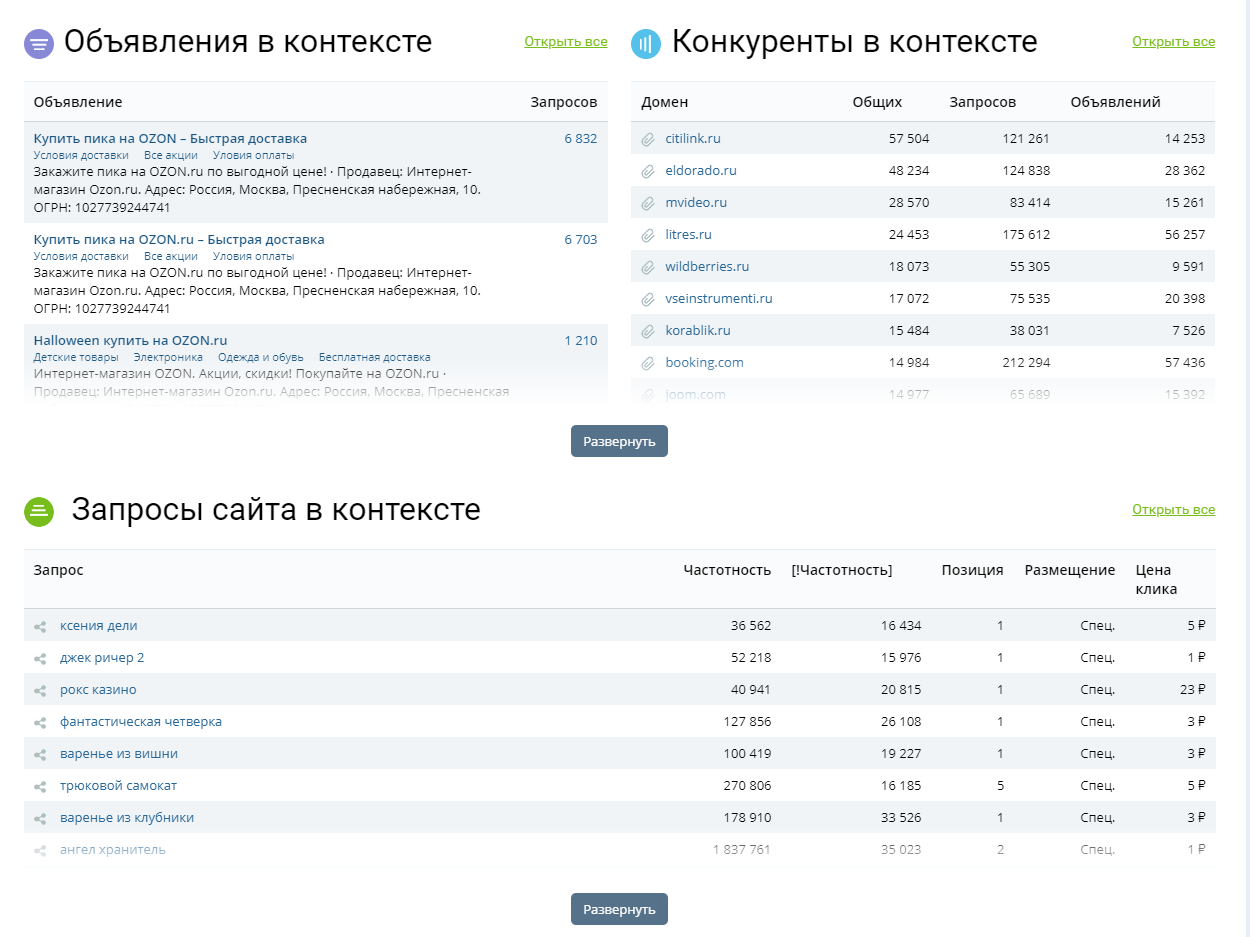The height and width of the screenshot is (937, 1250).
Task: Click paperclip icon next to booking.com
Action: coord(648,363)
